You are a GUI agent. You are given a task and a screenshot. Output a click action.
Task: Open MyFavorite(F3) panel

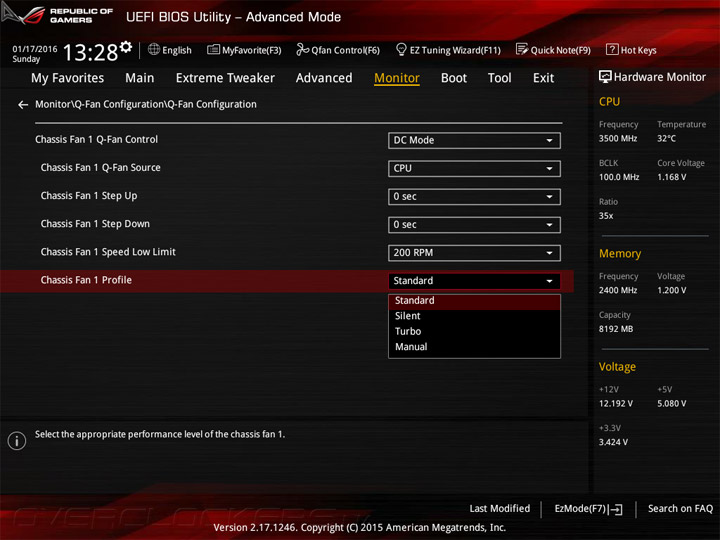[244, 50]
